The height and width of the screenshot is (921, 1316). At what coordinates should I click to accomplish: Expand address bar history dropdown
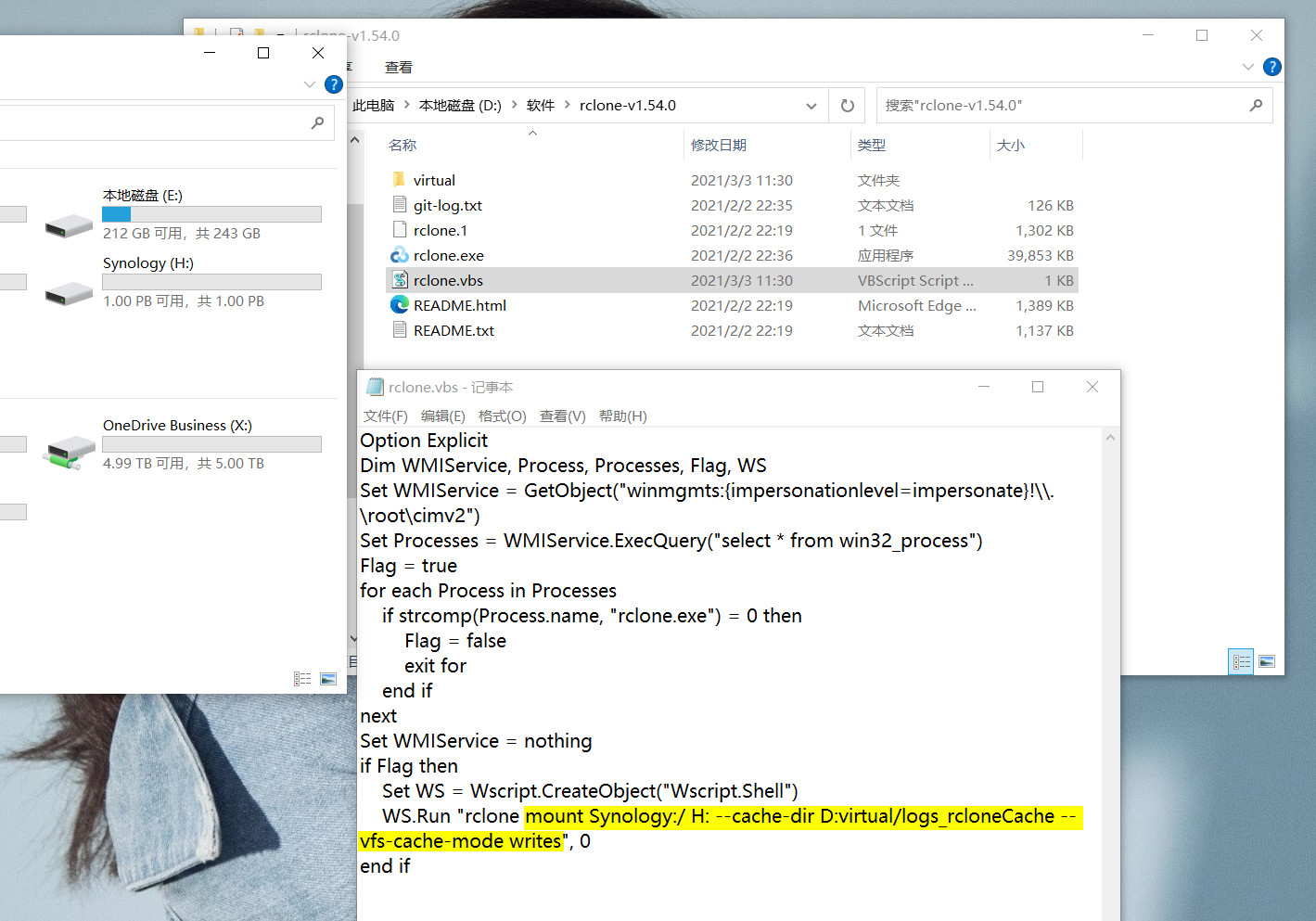point(811,106)
